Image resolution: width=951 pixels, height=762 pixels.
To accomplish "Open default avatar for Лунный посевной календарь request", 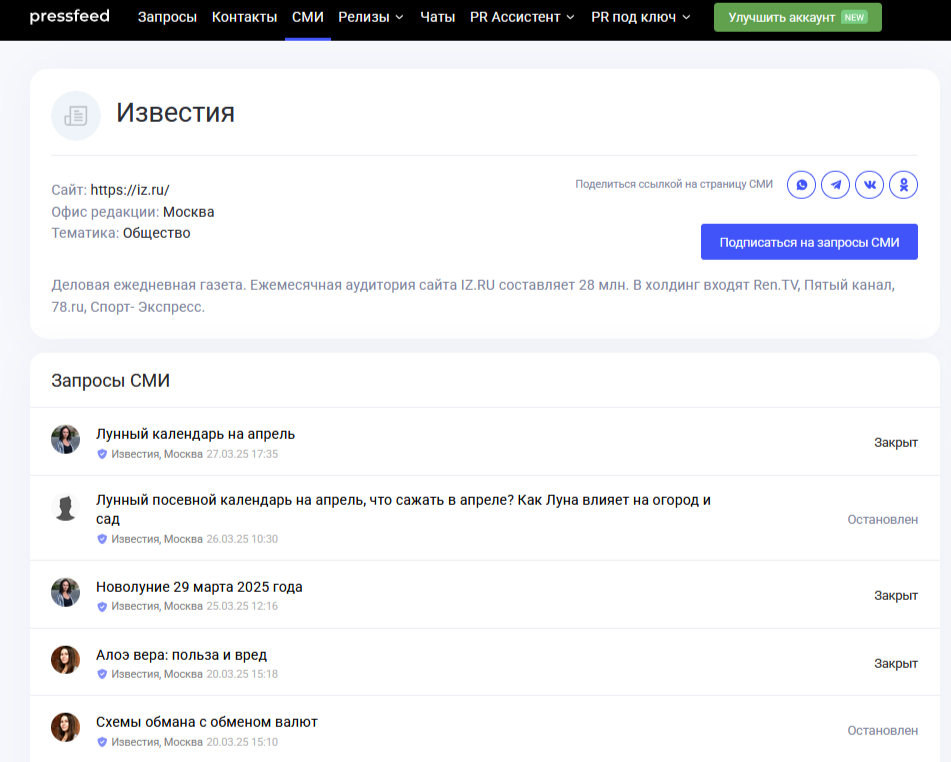I will pyautogui.click(x=66, y=507).
